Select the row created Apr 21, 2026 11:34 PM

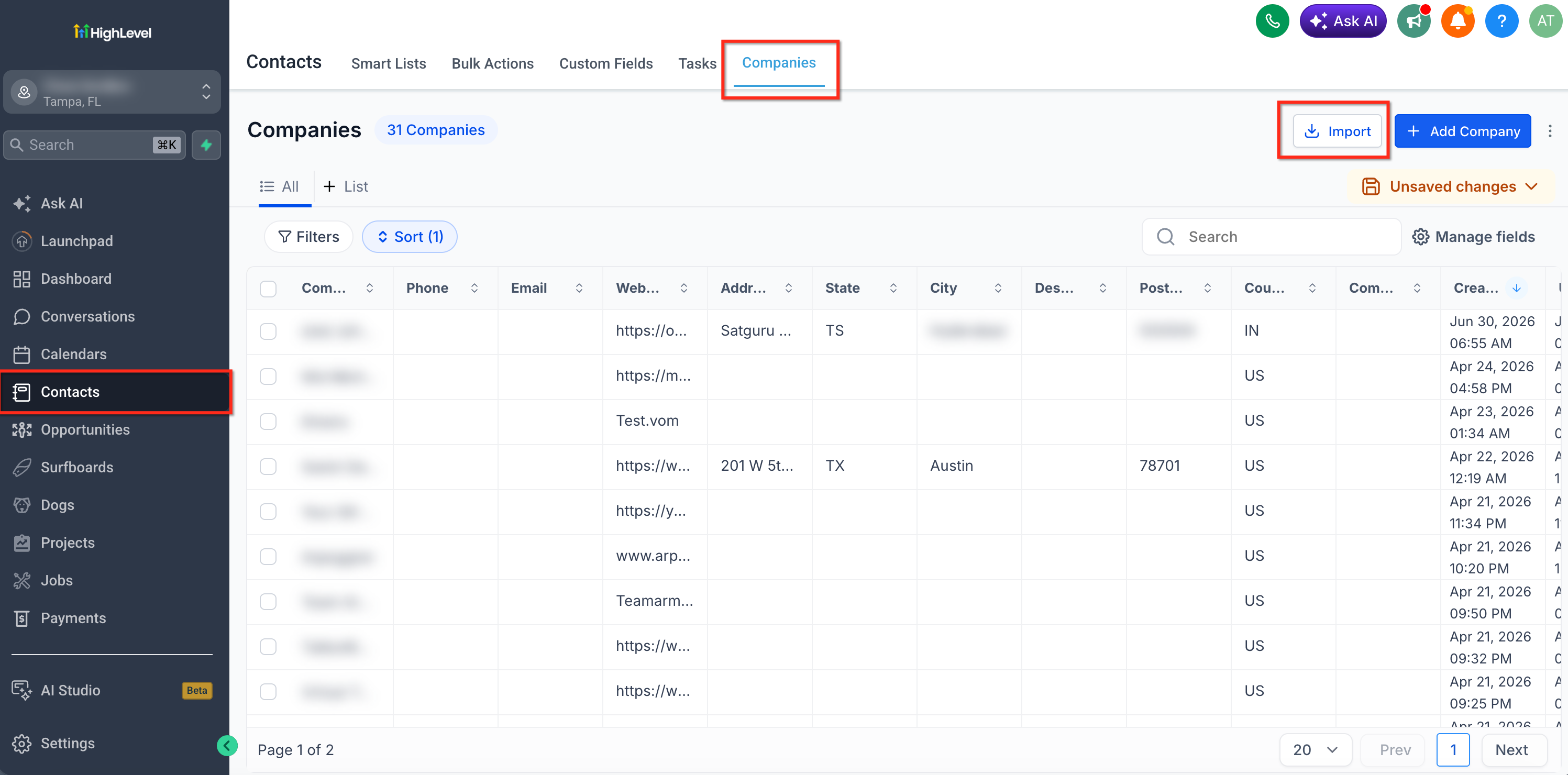point(268,512)
